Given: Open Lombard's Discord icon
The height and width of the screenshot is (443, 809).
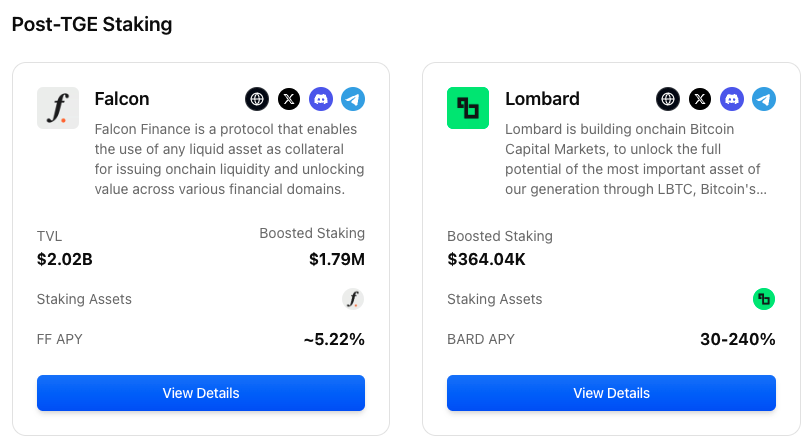Looking at the screenshot, I should coord(732,99).
